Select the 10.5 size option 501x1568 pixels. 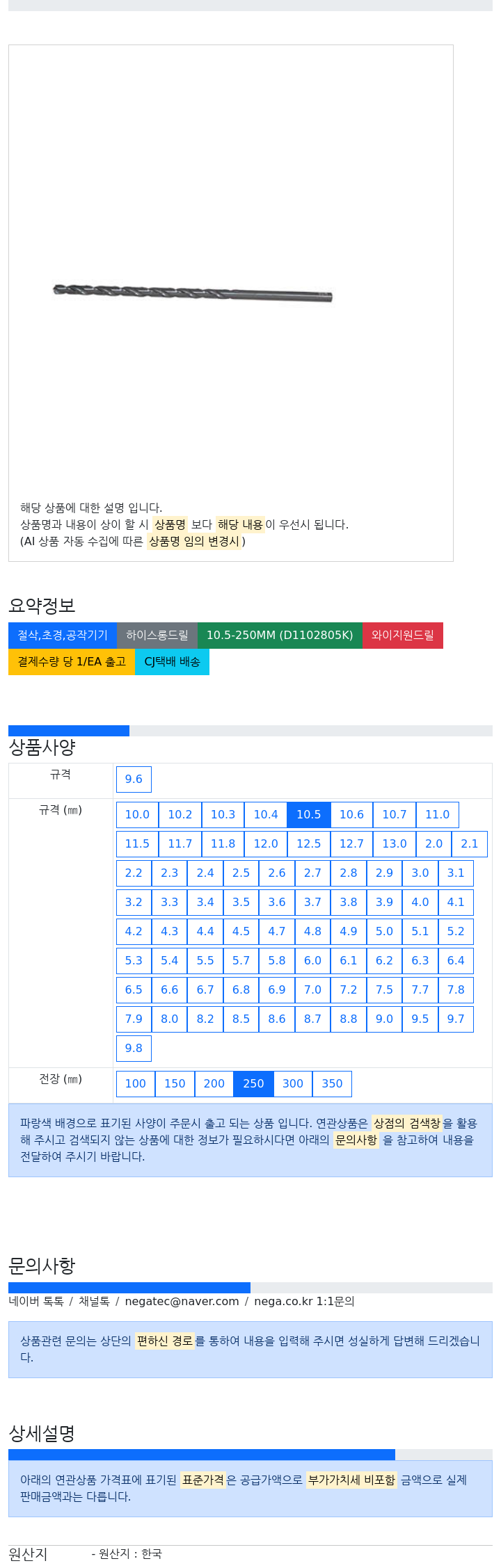[309, 814]
